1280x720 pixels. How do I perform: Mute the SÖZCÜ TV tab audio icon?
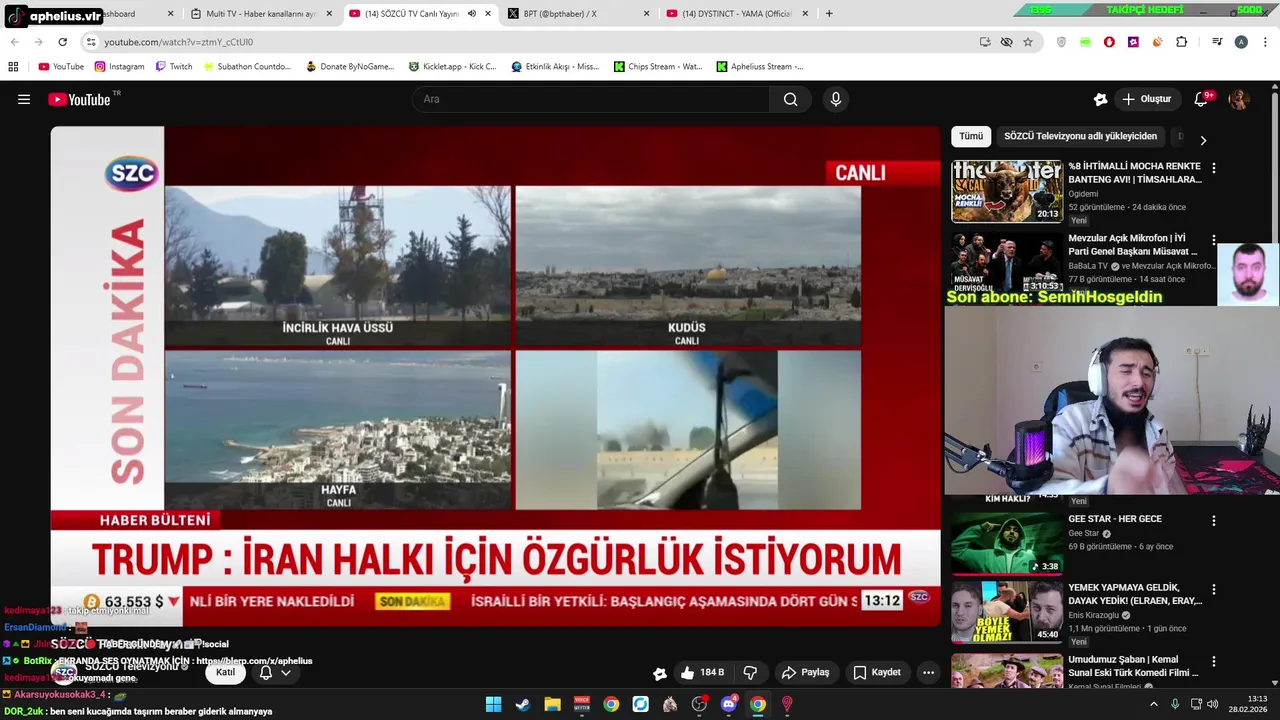click(x=471, y=14)
